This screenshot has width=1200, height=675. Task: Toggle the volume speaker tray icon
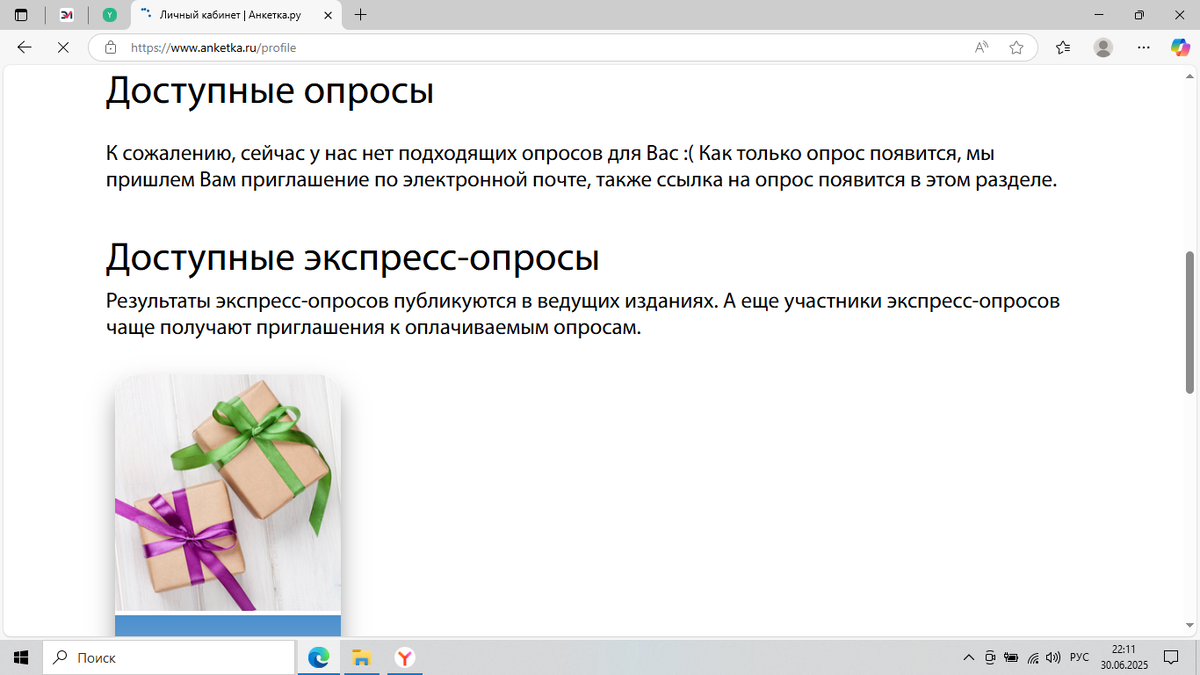click(x=1053, y=657)
